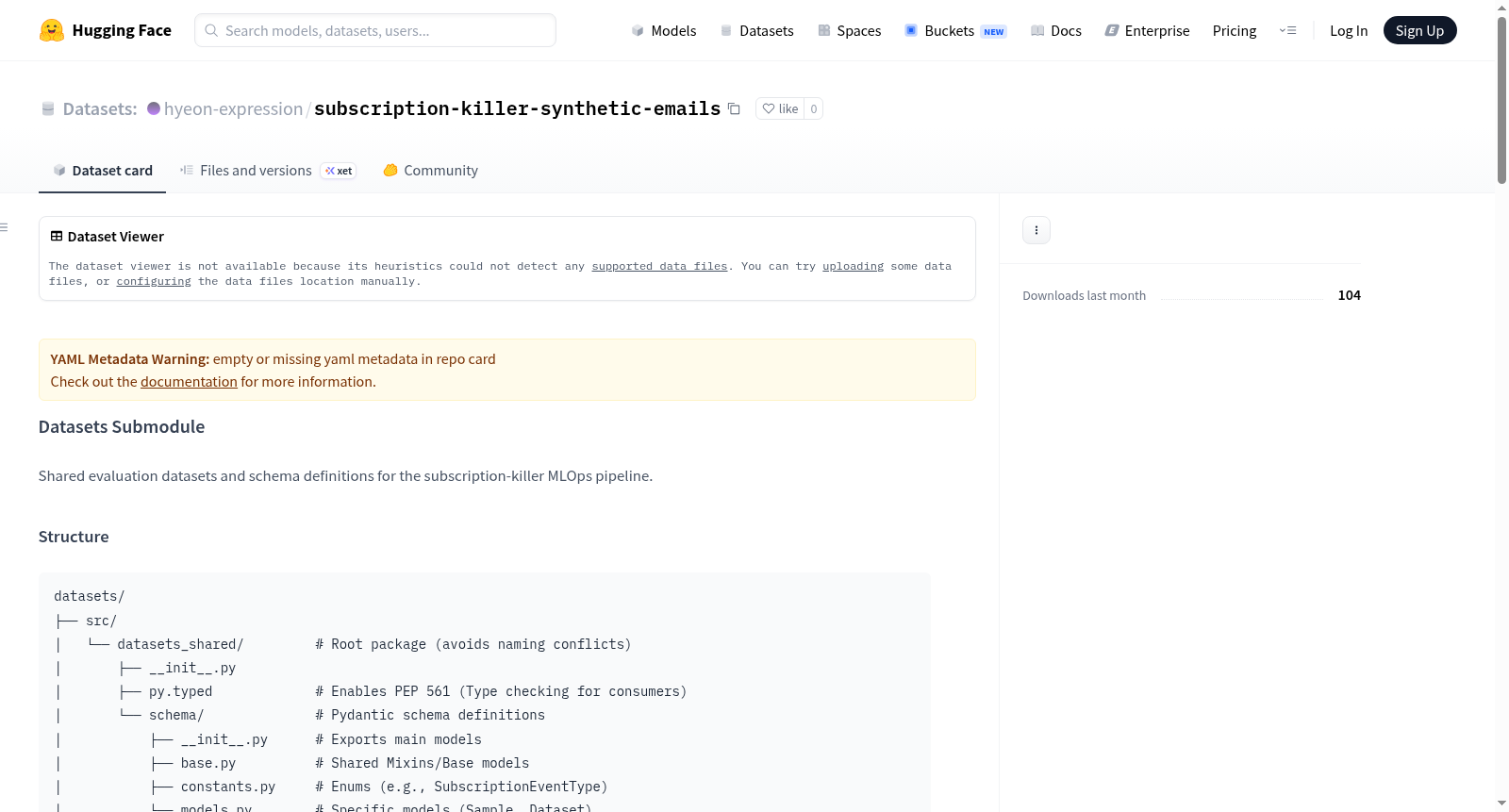This screenshot has width=1509, height=812.
Task: Click the Datasets breadcrumb label
Action: click(100, 108)
